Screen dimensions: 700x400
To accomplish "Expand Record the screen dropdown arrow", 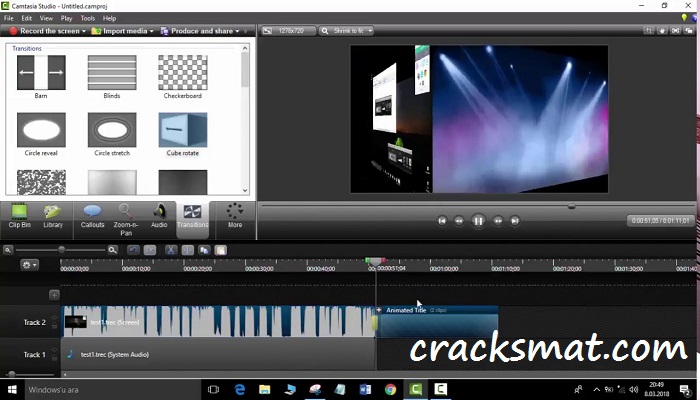I will click(x=83, y=31).
